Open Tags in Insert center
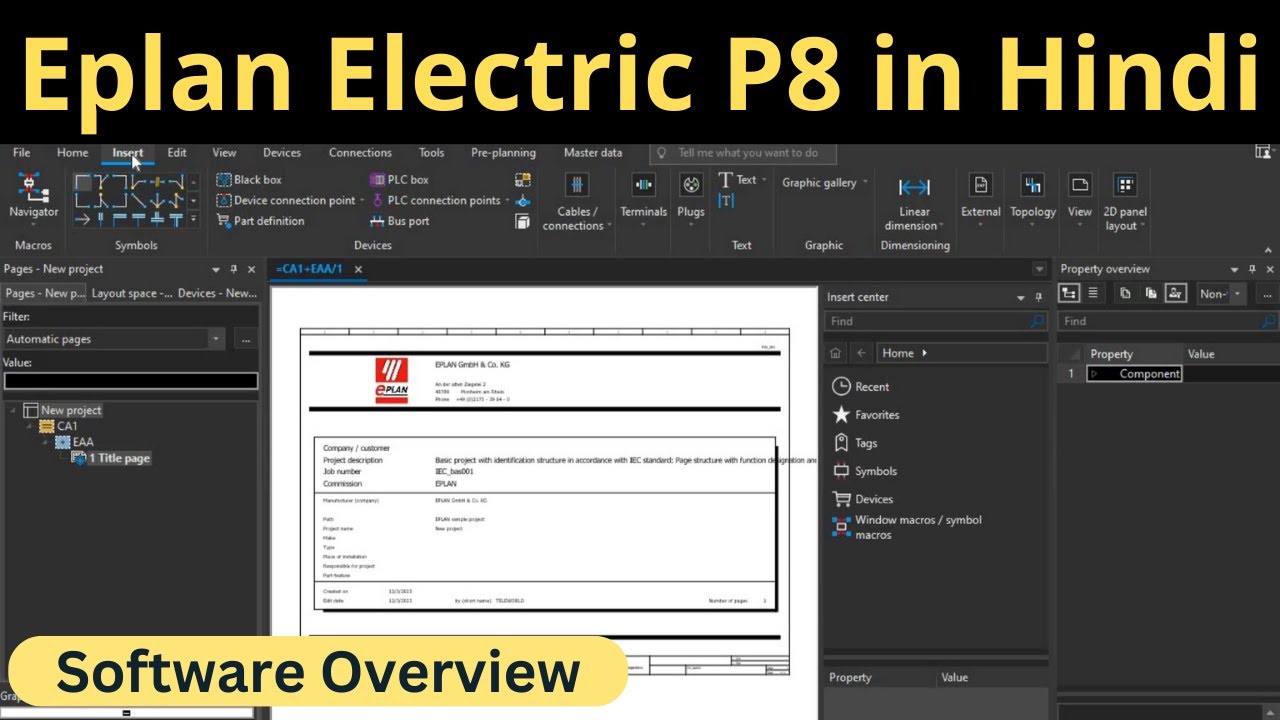1280x720 pixels. pyautogui.click(x=854, y=443)
